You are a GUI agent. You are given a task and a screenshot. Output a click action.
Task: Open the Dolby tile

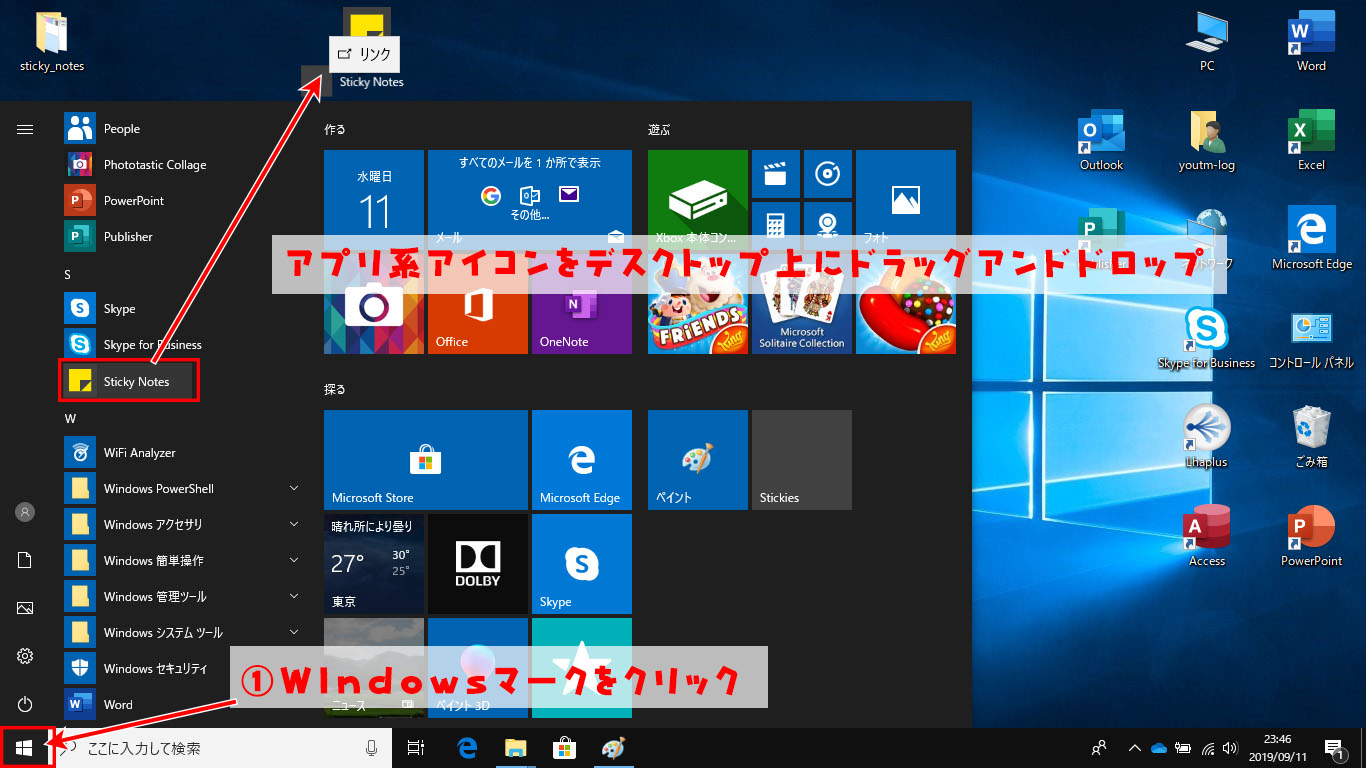(x=478, y=564)
